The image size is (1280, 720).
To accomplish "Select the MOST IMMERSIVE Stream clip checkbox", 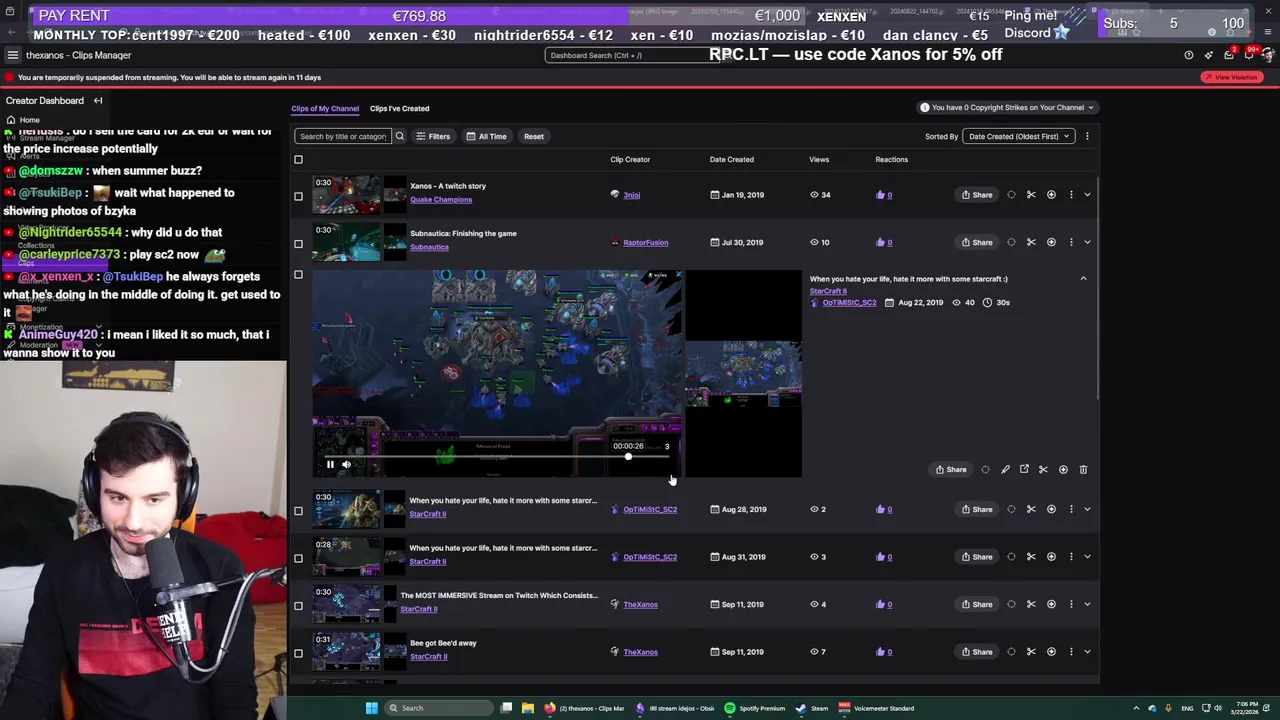I will 298,605.
